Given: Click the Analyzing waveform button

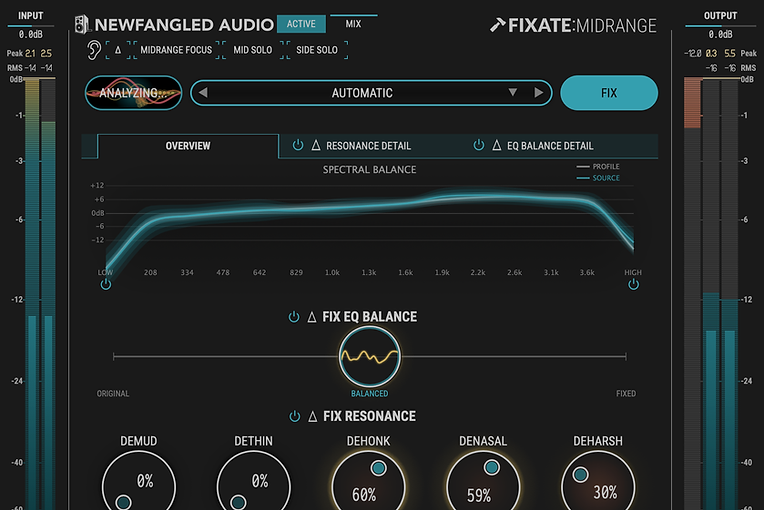Looking at the screenshot, I should click(x=134, y=93).
